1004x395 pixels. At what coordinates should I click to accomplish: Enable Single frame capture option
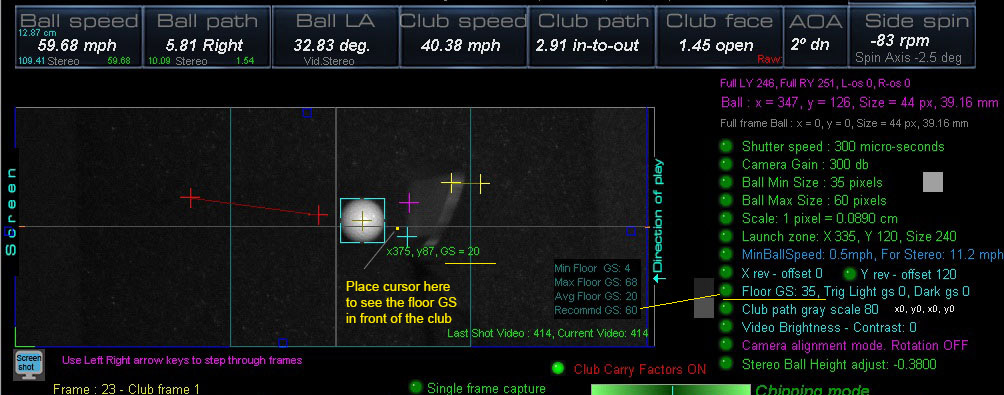coord(416,387)
